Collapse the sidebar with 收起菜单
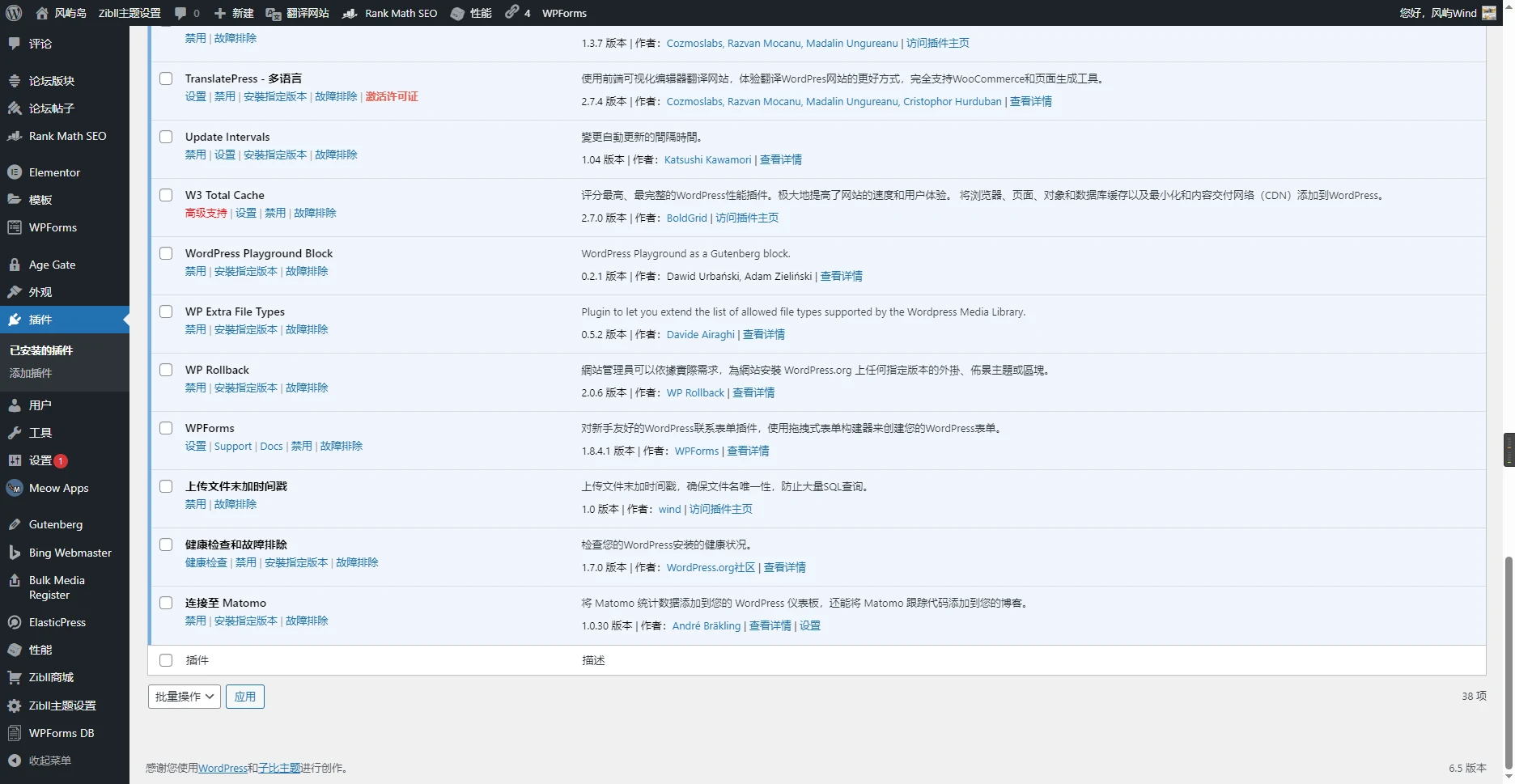 coord(49,761)
